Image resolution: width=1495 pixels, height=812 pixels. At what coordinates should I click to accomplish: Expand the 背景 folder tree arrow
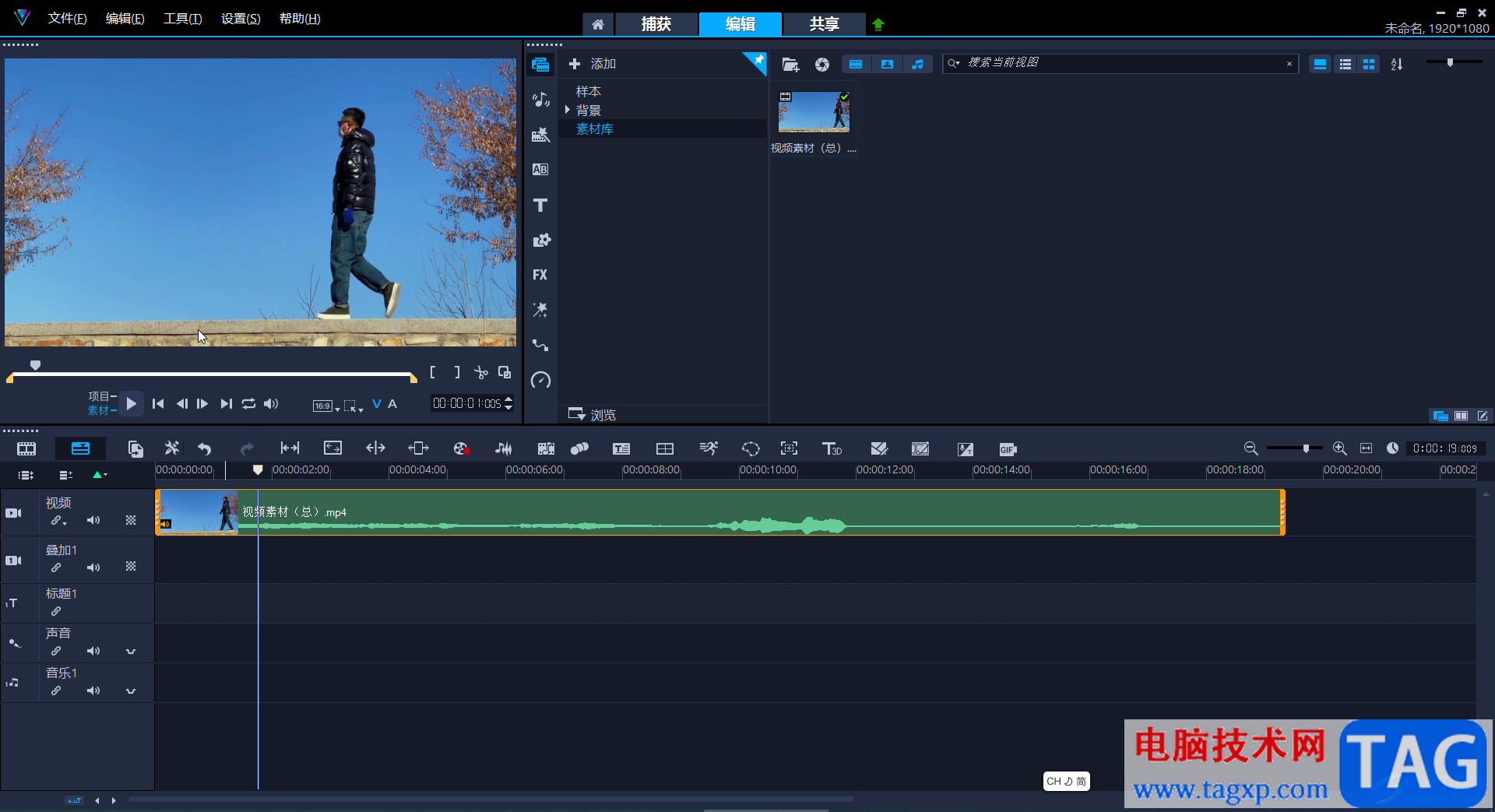coord(568,110)
